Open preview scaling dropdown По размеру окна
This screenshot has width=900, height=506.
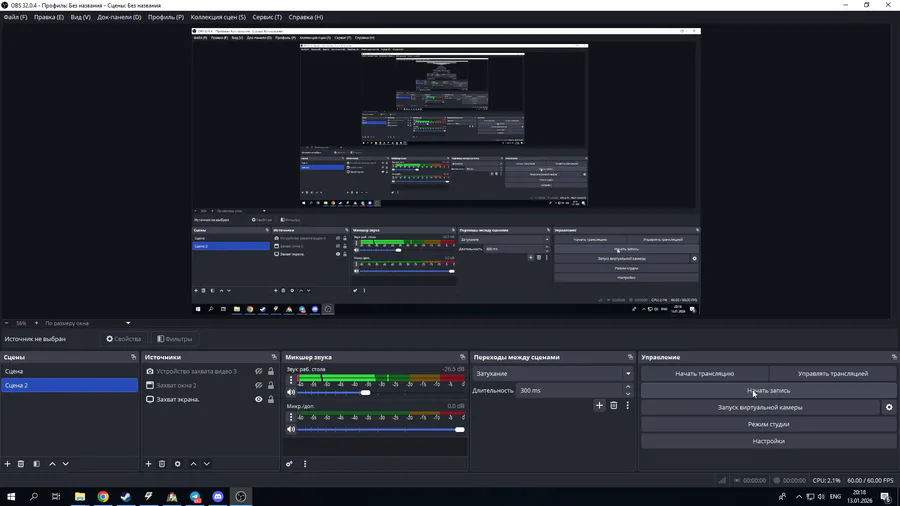pyautogui.click(x=88, y=323)
